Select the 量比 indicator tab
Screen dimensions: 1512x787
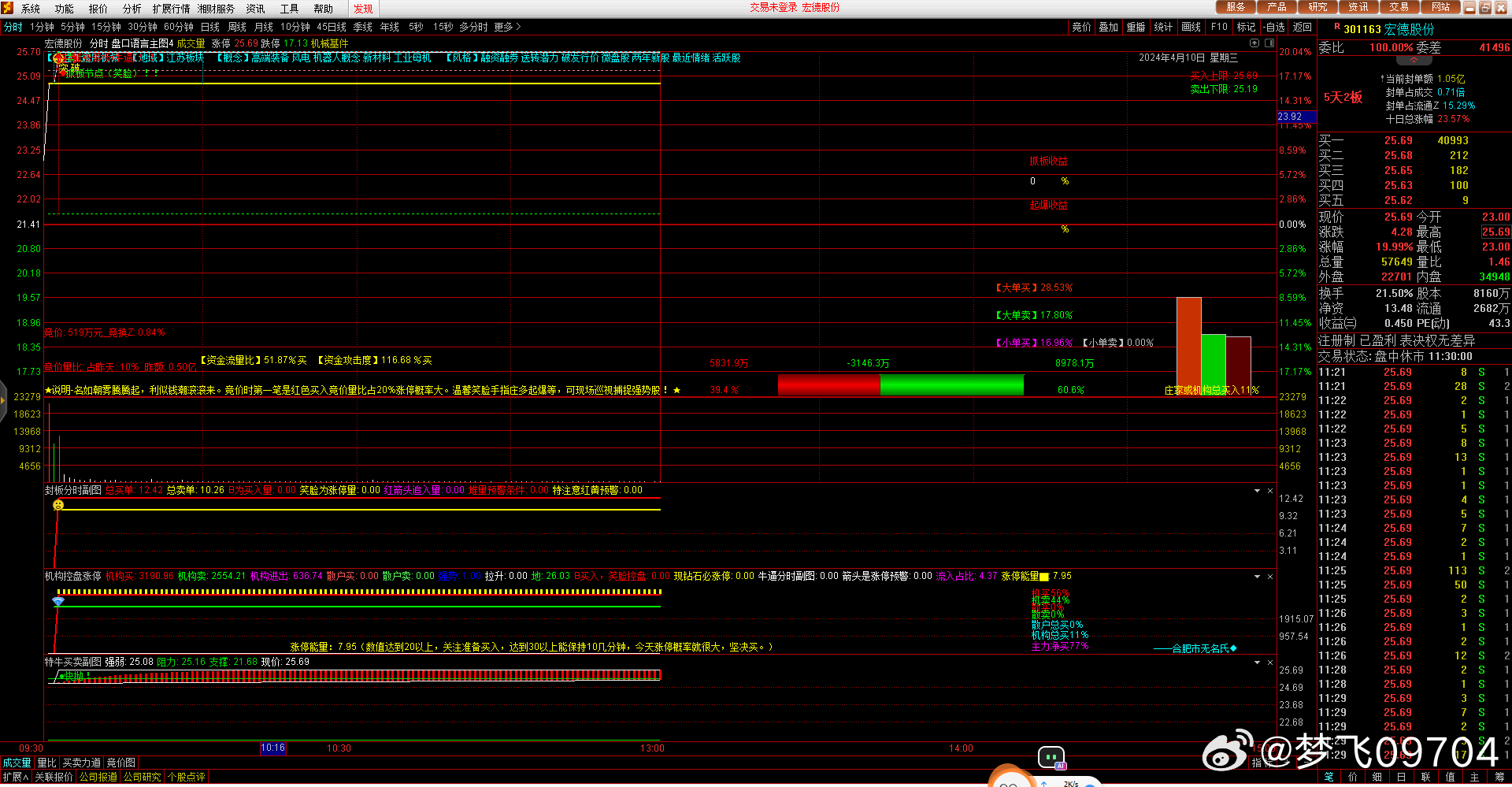pyautogui.click(x=47, y=763)
